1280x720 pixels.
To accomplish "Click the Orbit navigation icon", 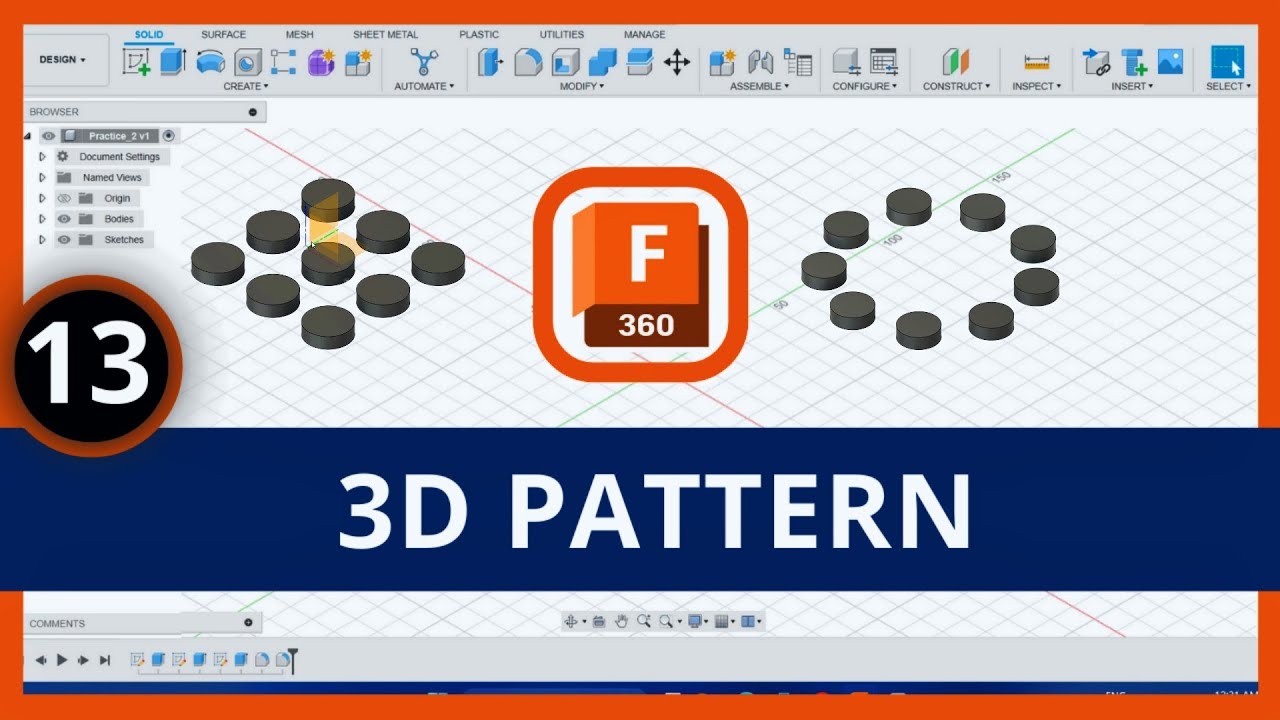I will 571,621.
